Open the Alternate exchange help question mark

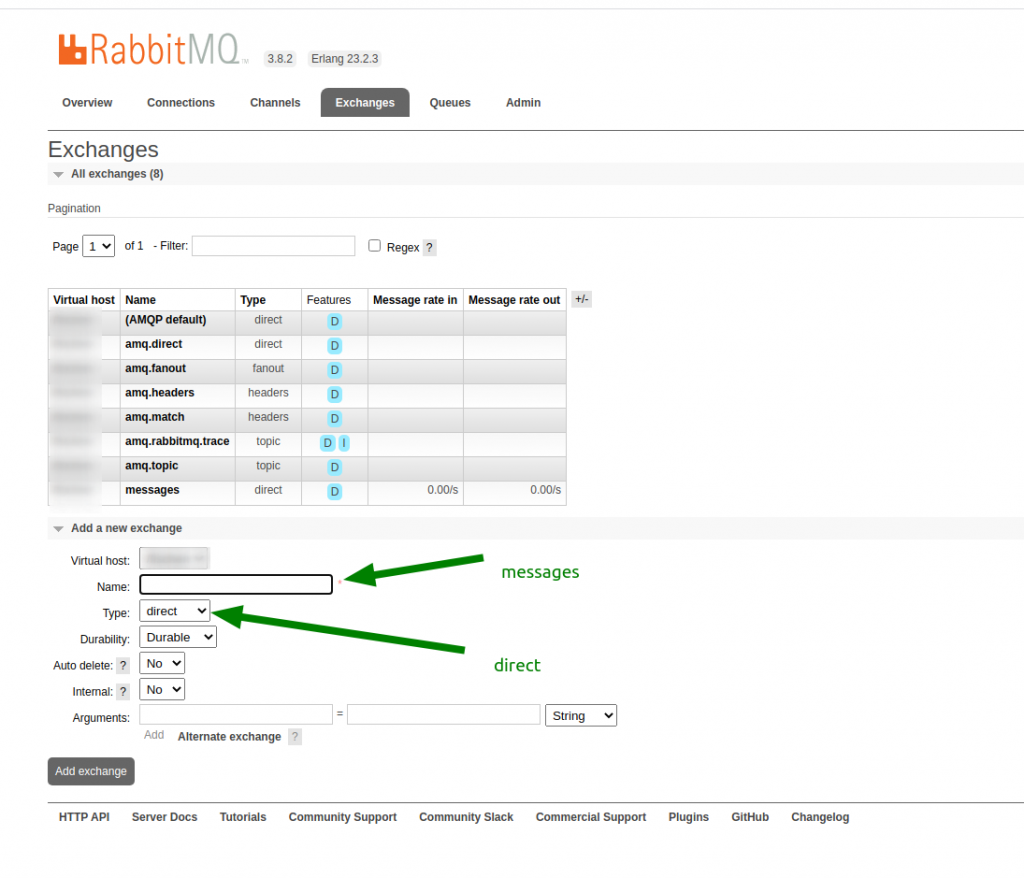point(295,737)
